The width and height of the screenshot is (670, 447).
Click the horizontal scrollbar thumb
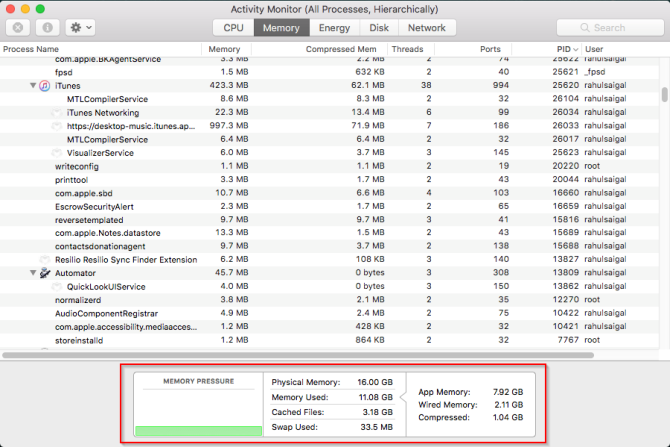coord(298,355)
